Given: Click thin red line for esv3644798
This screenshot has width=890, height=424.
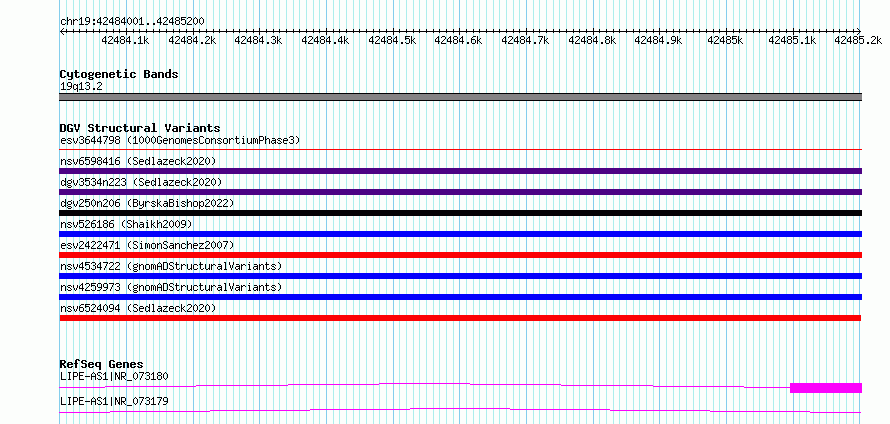Looking at the screenshot, I should 460,149.
